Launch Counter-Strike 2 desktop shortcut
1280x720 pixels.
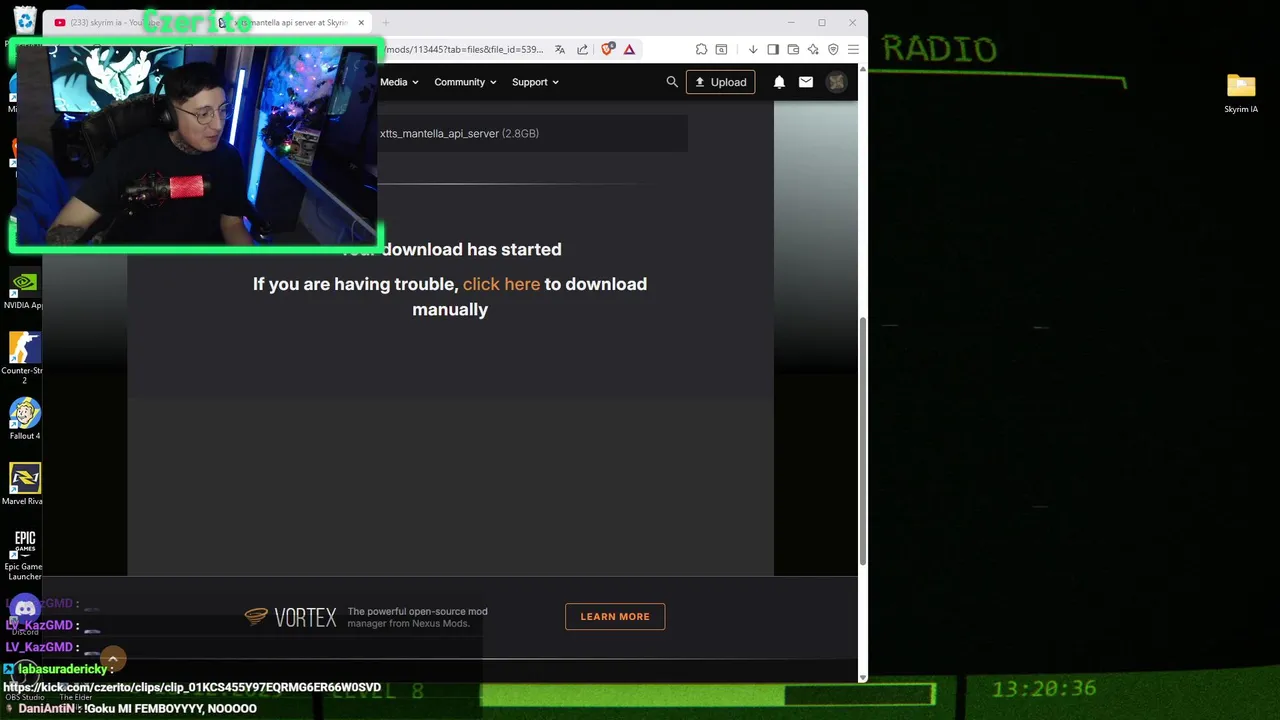point(24,358)
